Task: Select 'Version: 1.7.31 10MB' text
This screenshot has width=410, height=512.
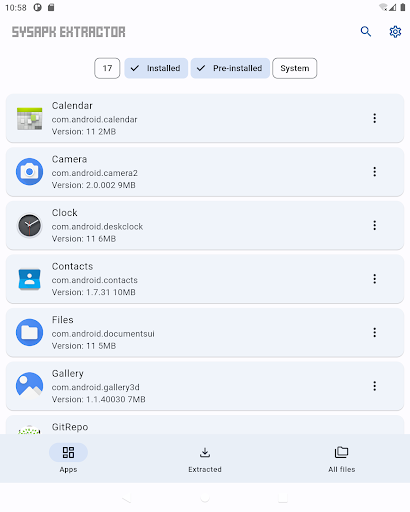Action: click(x=94, y=292)
